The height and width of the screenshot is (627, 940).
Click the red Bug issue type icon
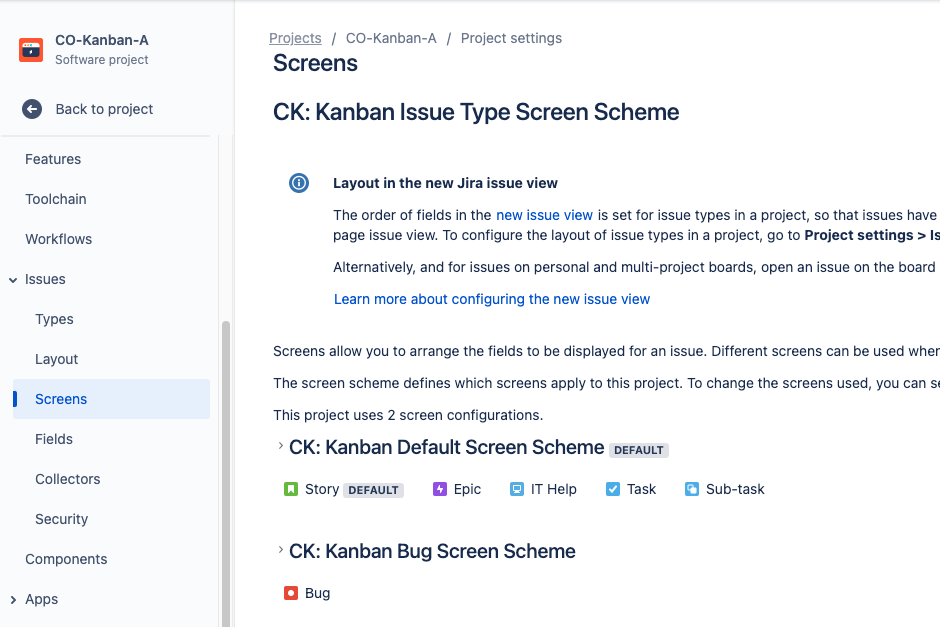(x=291, y=593)
